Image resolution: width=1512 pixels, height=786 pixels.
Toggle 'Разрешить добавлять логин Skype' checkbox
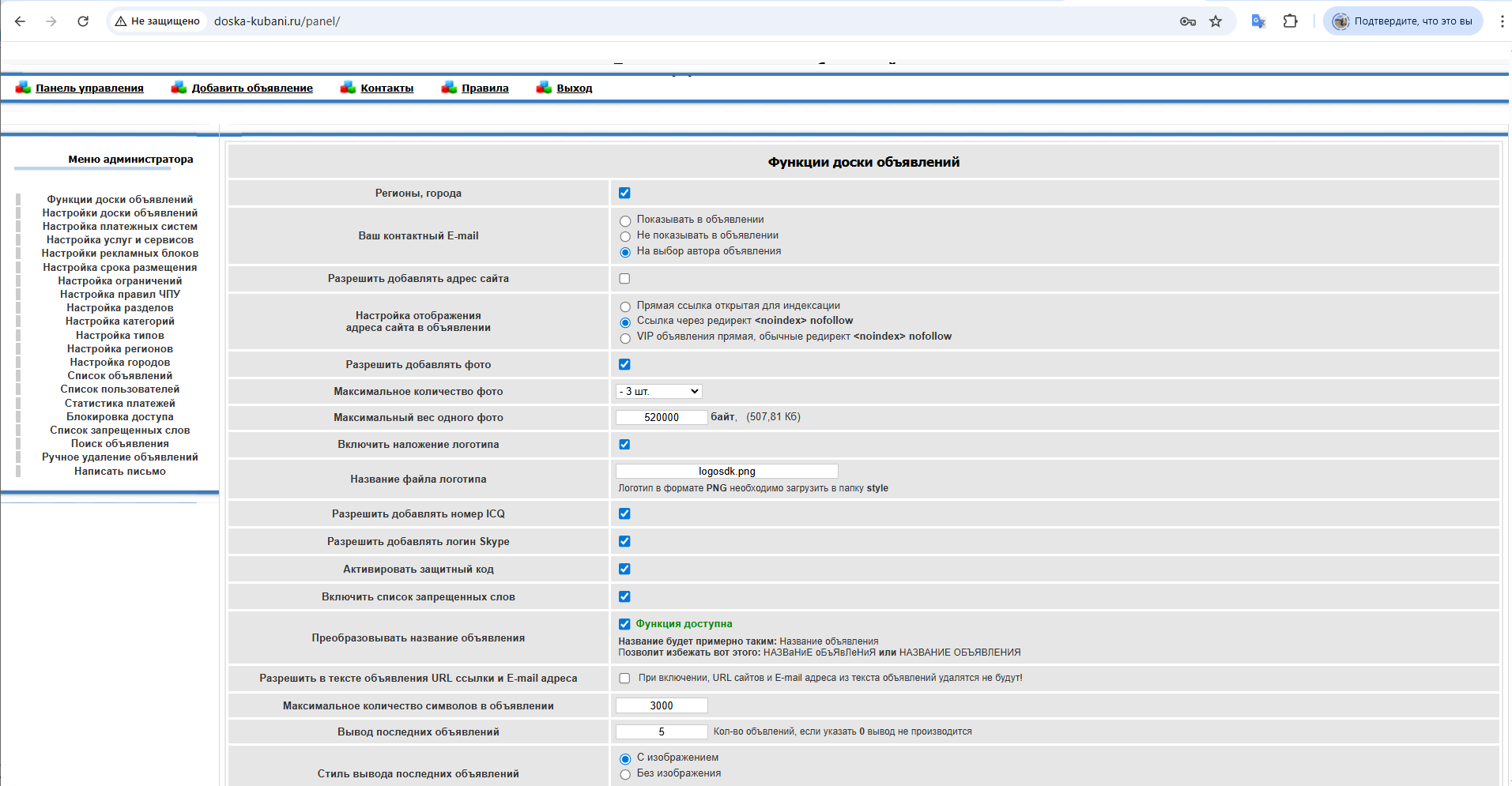coord(624,541)
